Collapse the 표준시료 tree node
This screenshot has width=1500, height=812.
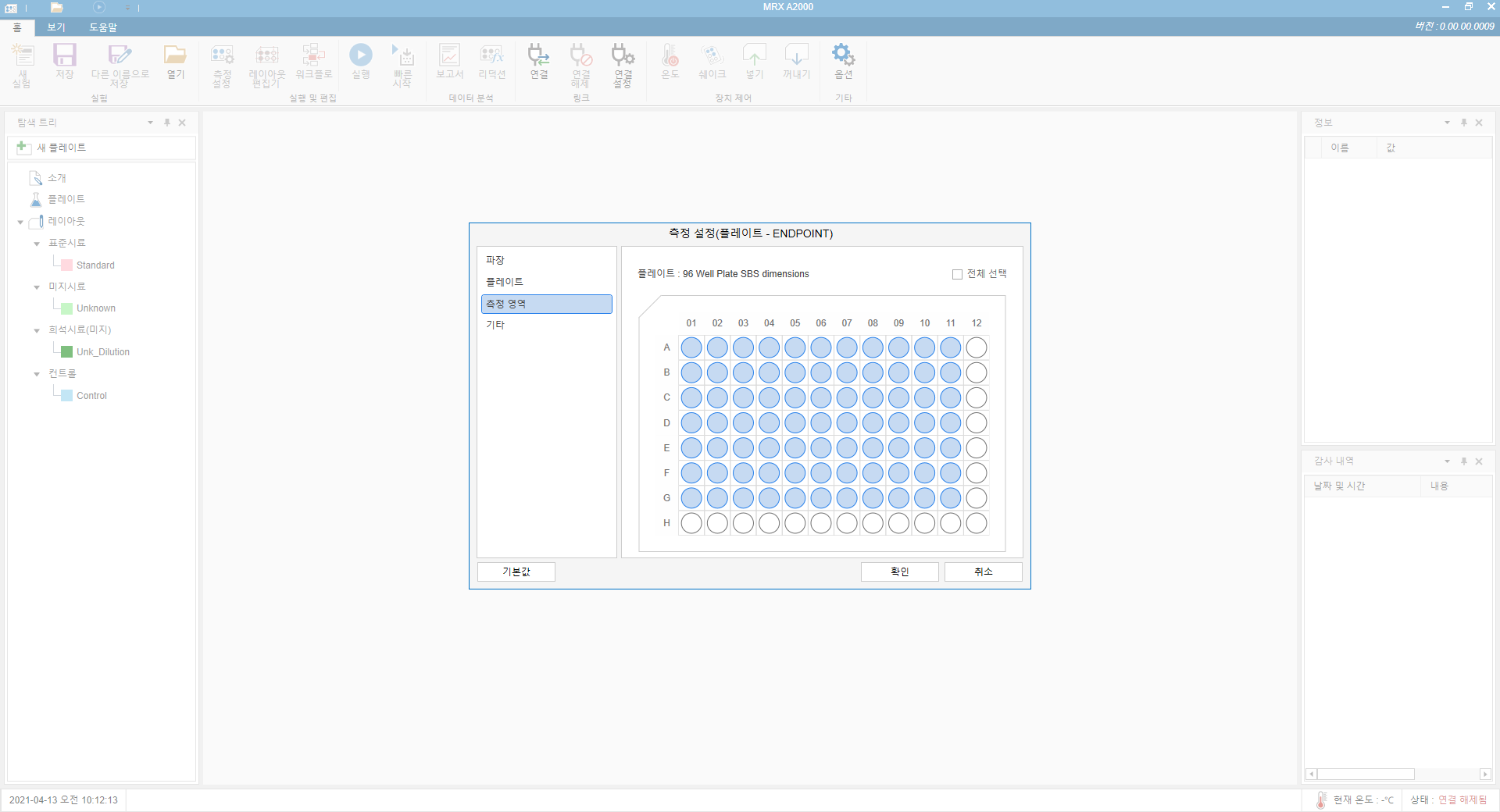[x=37, y=244]
